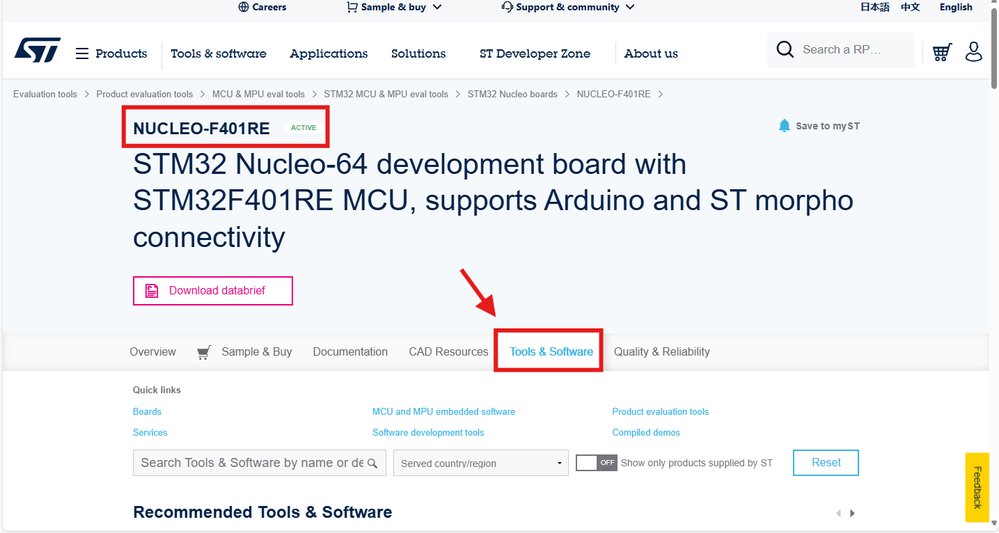Click the NUCLEO-F401RE product title
999x533 pixels.
(201, 129)
